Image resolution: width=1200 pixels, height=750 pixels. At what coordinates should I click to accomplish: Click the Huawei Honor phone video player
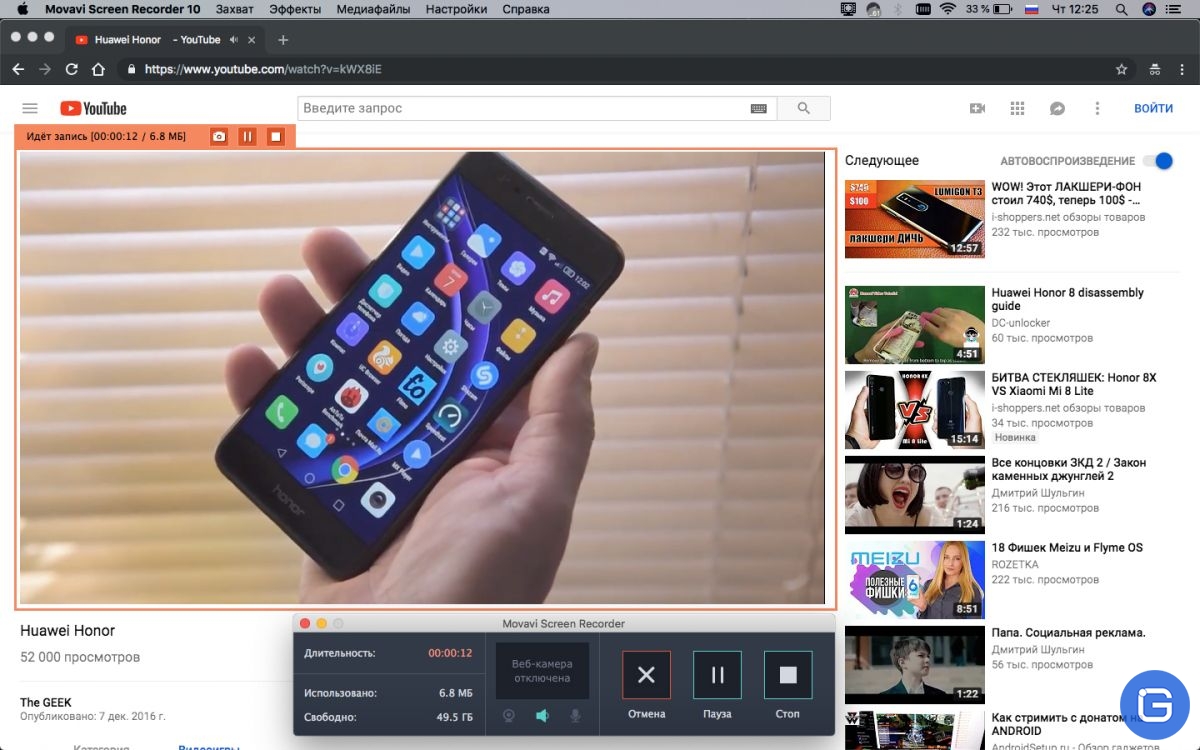(x=422, y=378)
